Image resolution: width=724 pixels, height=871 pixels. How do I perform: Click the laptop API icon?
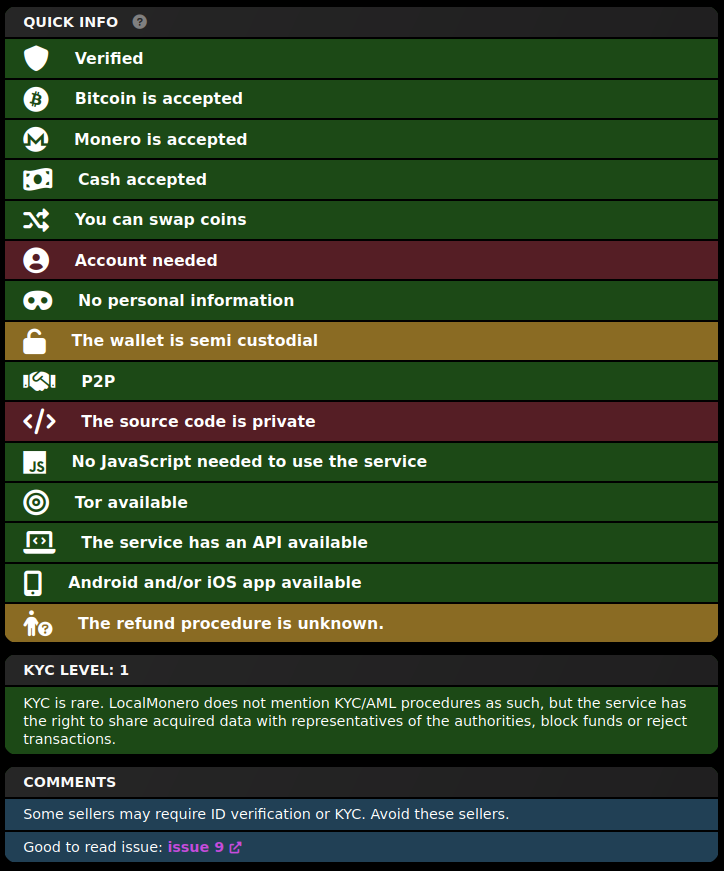pos(39,543)
